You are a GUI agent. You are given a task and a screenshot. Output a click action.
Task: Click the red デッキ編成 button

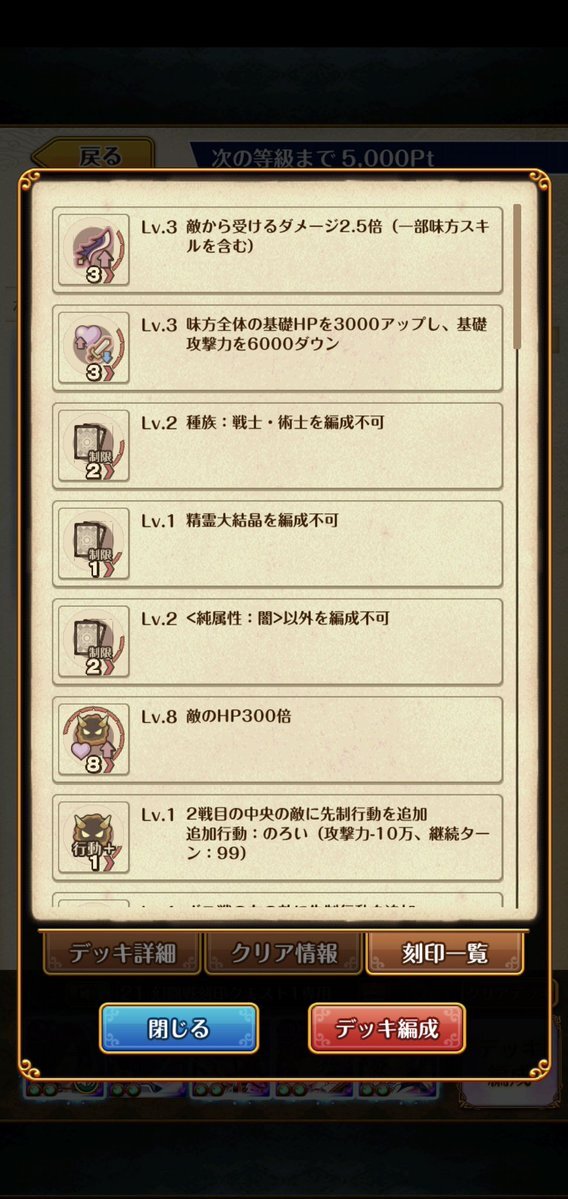point(387,1028)
